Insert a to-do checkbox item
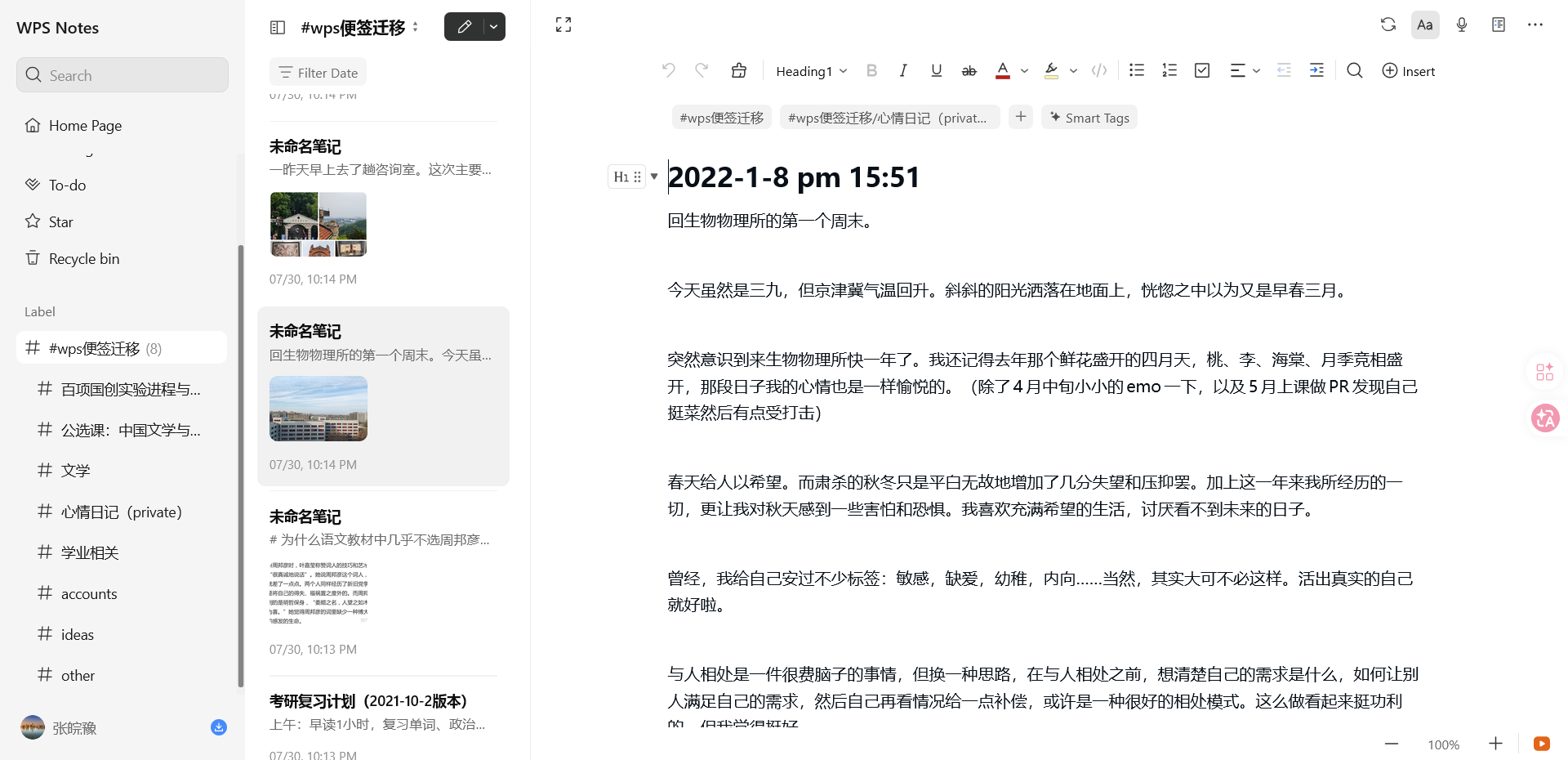 tap(1201, 70)
